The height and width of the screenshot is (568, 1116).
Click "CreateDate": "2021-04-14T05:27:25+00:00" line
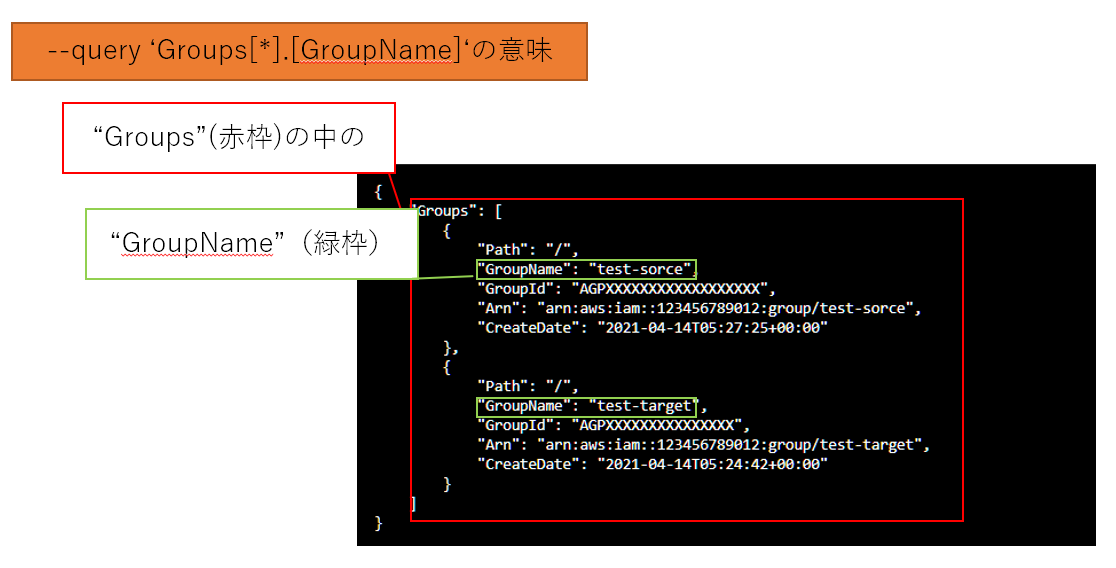pos(653,328)
